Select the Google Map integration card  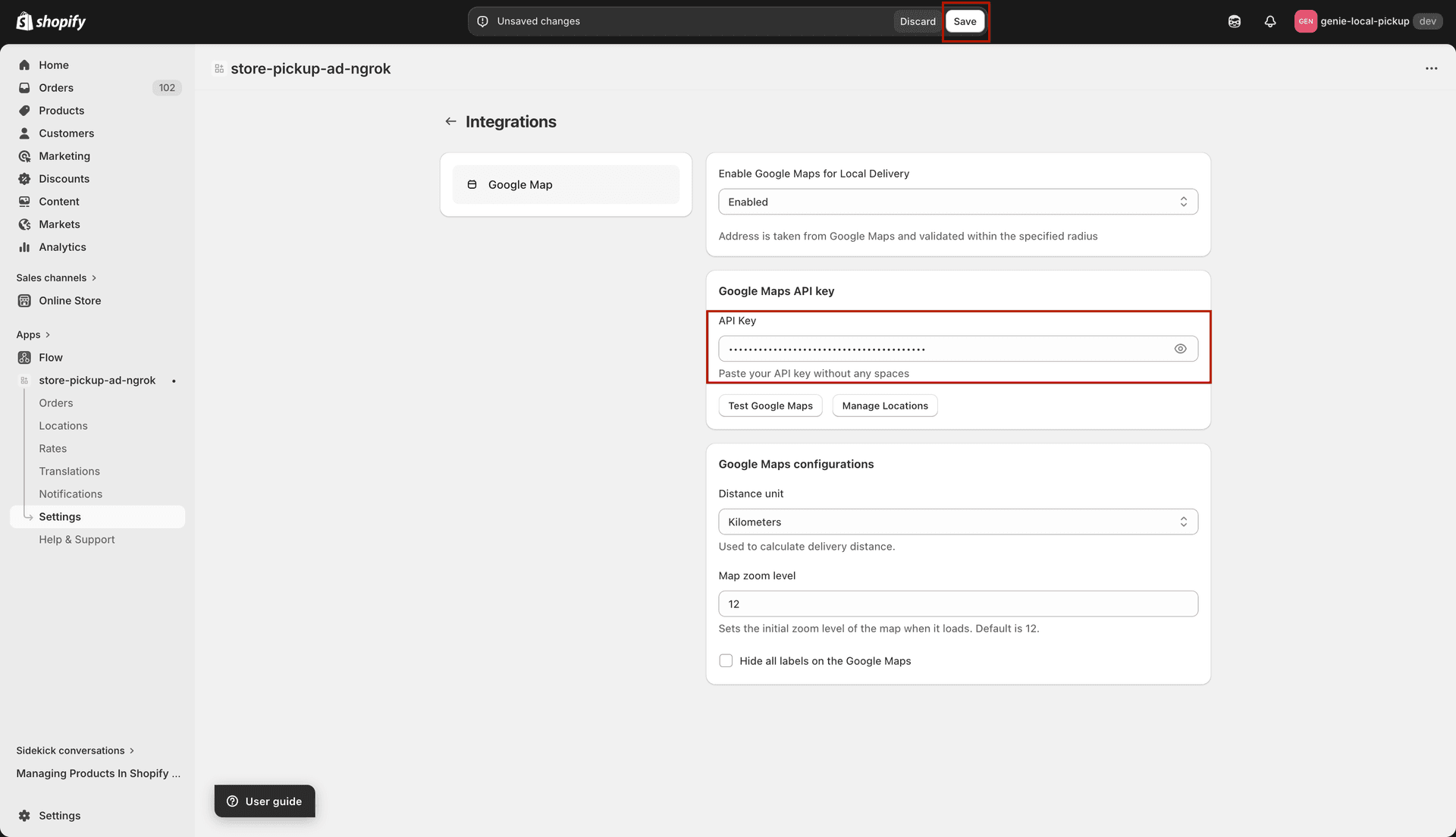(x=566, y=184)
